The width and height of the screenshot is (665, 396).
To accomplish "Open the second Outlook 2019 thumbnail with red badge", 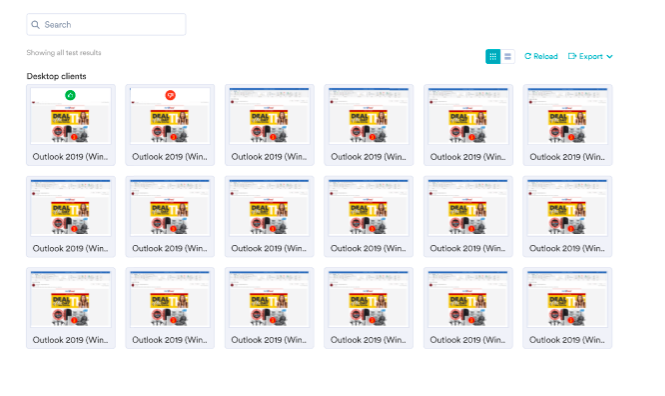I will coord(170,116).
